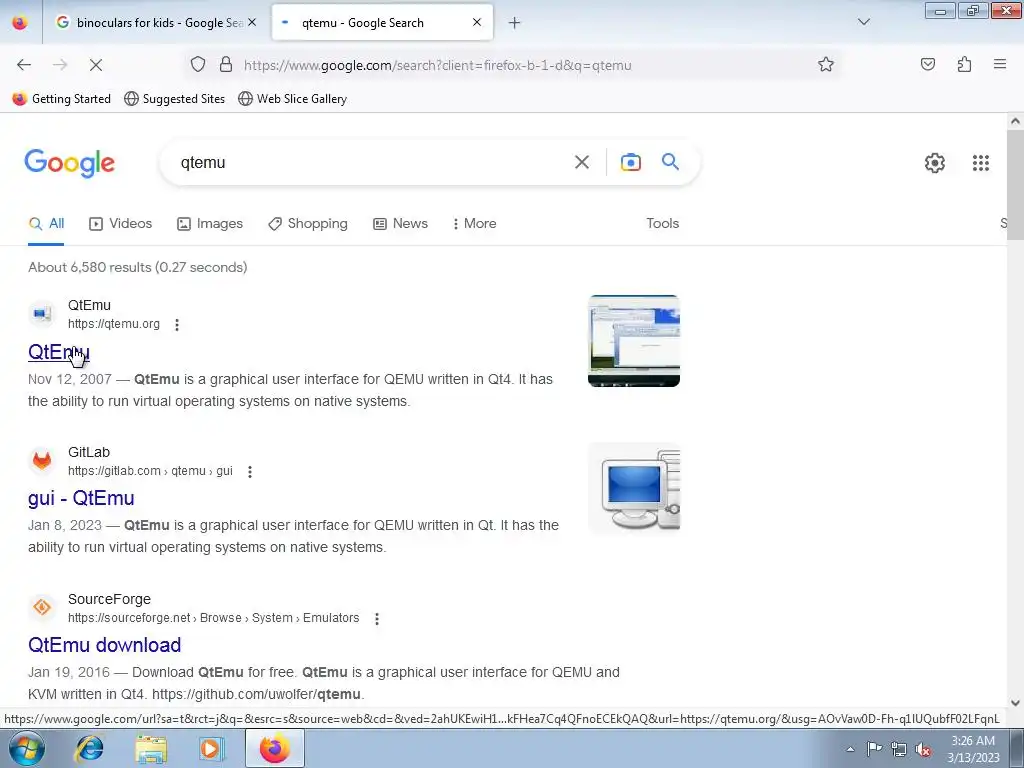Open the network tray icon
The height and width of the screenshot is (768, 1024).
(x=899, y=749)
